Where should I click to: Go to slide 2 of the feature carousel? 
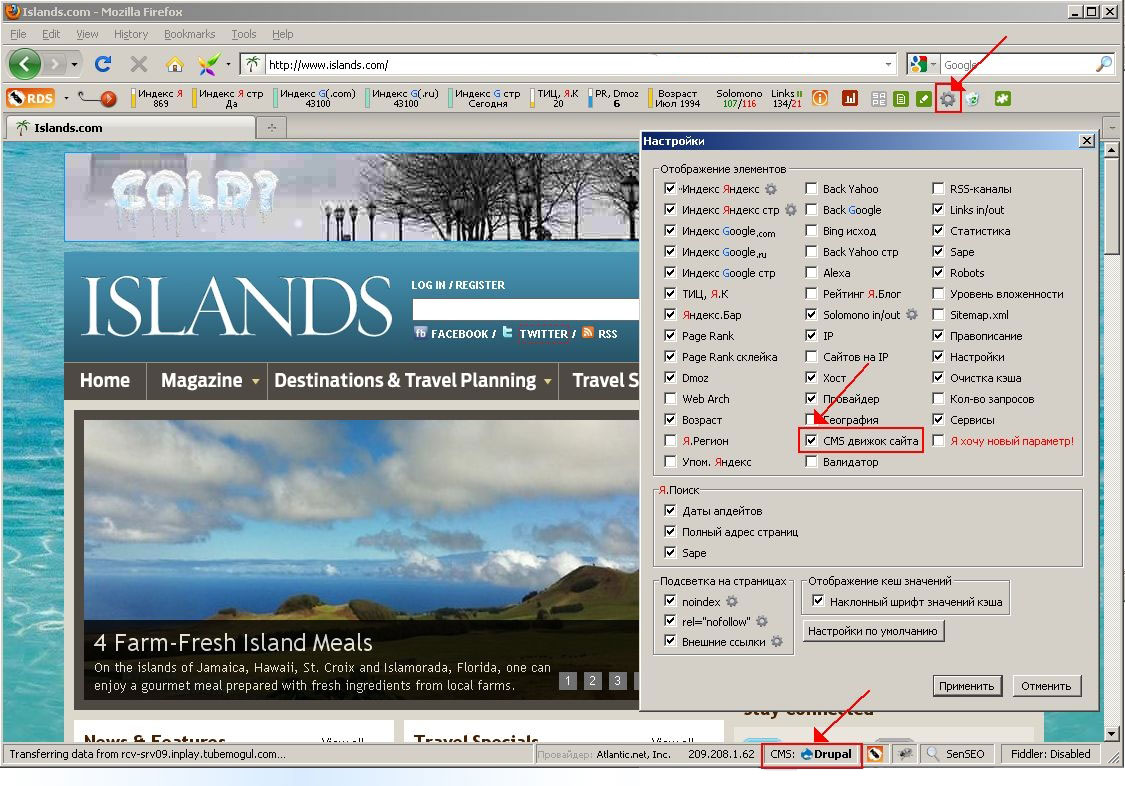593,681
